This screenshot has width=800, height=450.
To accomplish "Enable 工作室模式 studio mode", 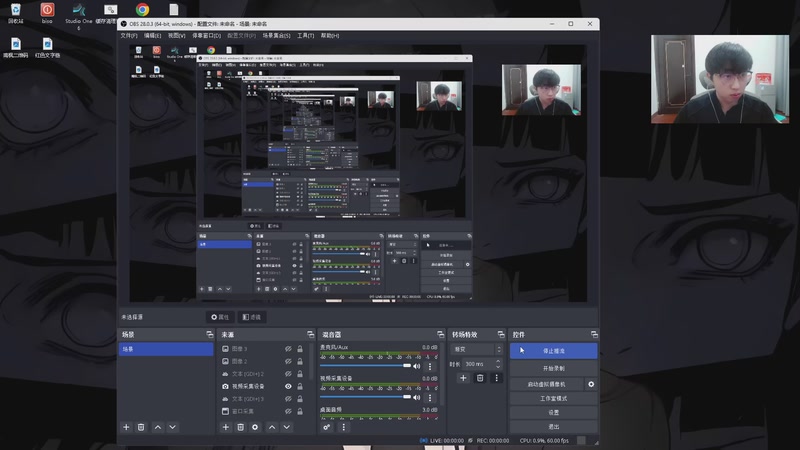I will point(554,398).
